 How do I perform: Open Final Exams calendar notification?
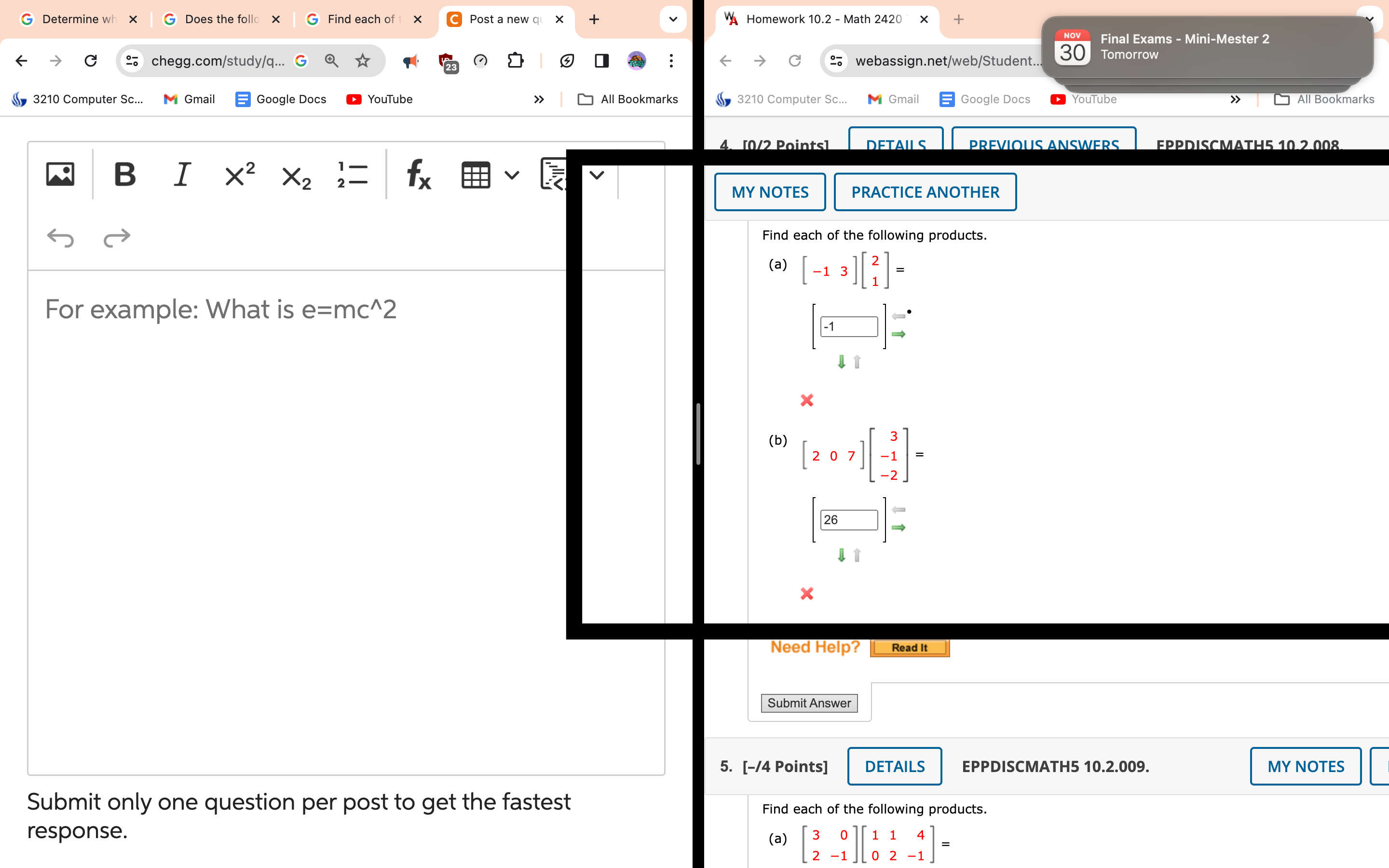tap(1207, 47)
